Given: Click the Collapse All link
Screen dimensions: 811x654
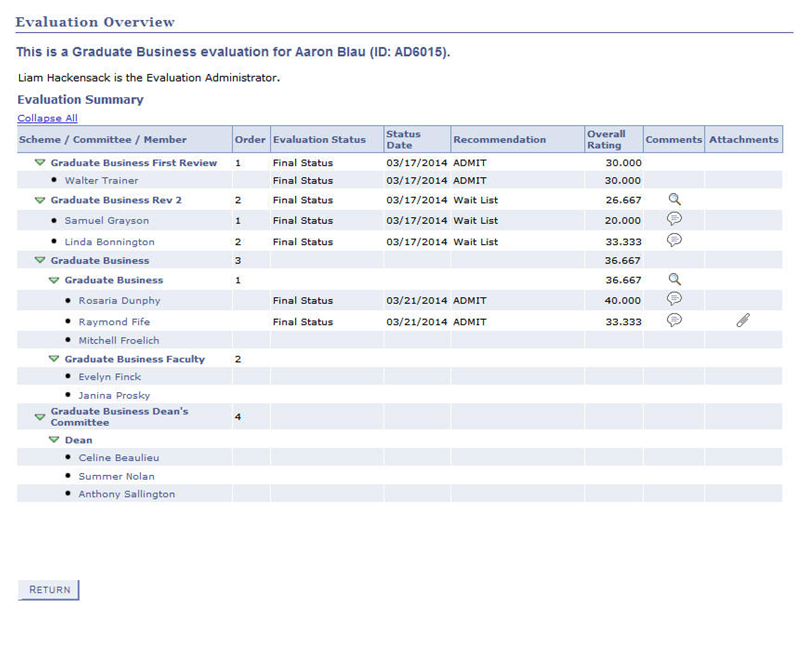Looking at the screenshot, I should coord(46,117).
